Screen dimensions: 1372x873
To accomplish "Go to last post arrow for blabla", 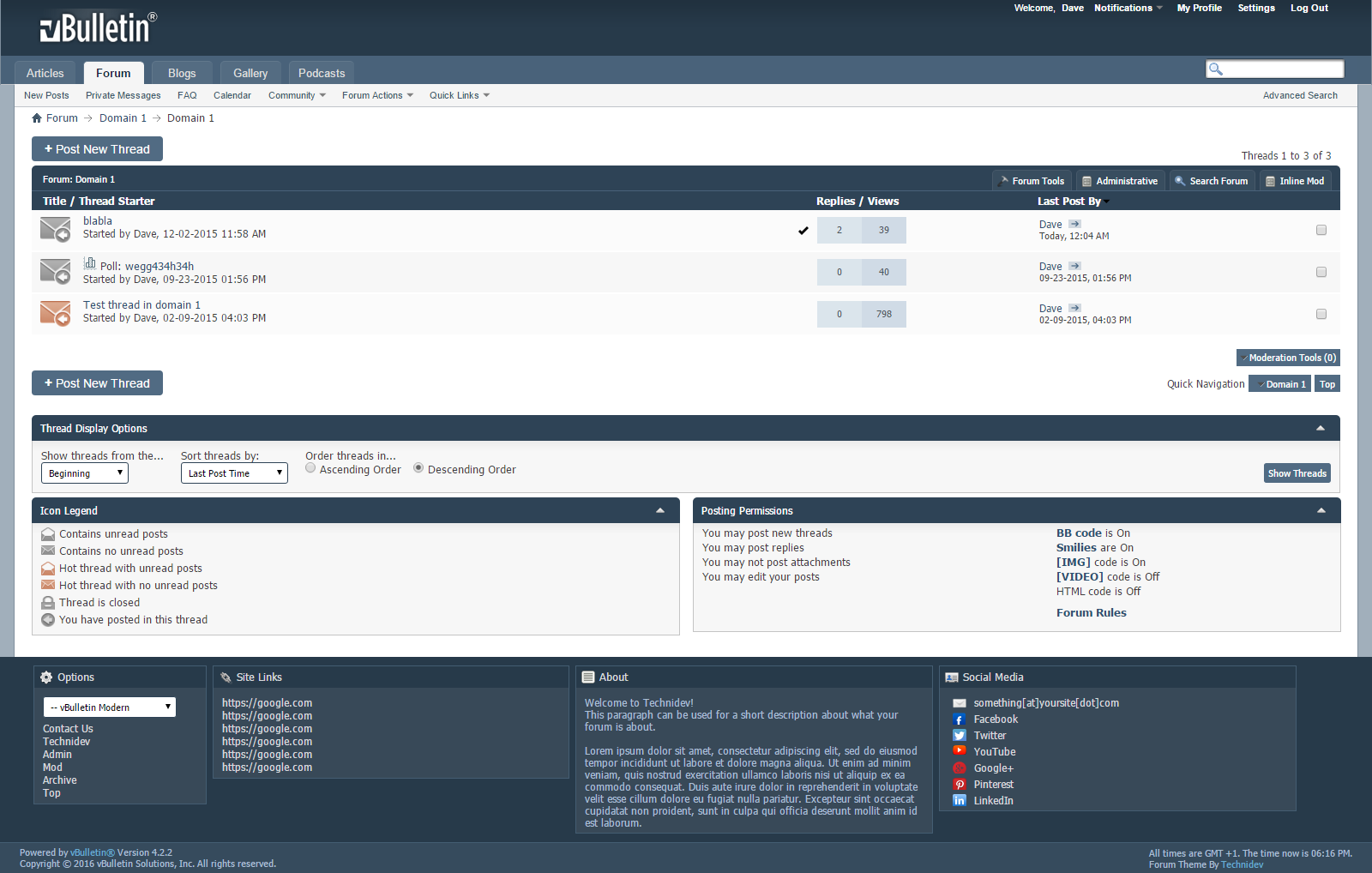I will click(1074, 224).
